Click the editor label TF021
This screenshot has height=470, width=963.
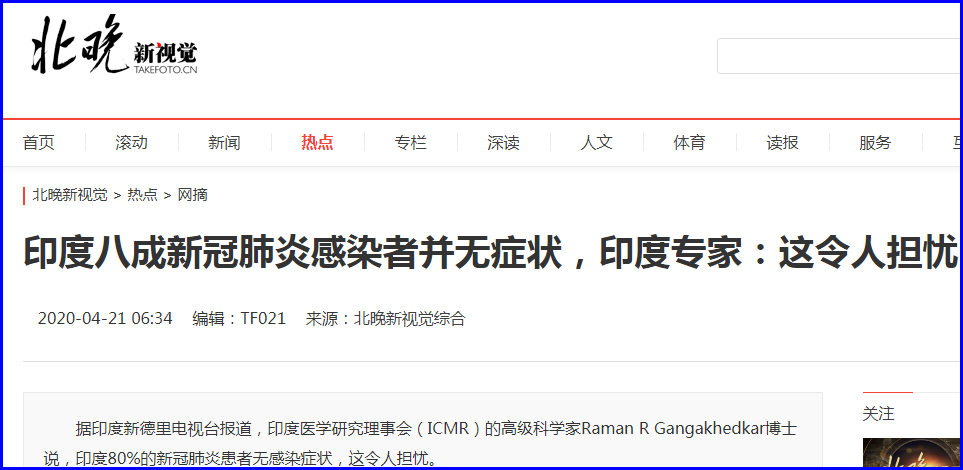(263, 318)
